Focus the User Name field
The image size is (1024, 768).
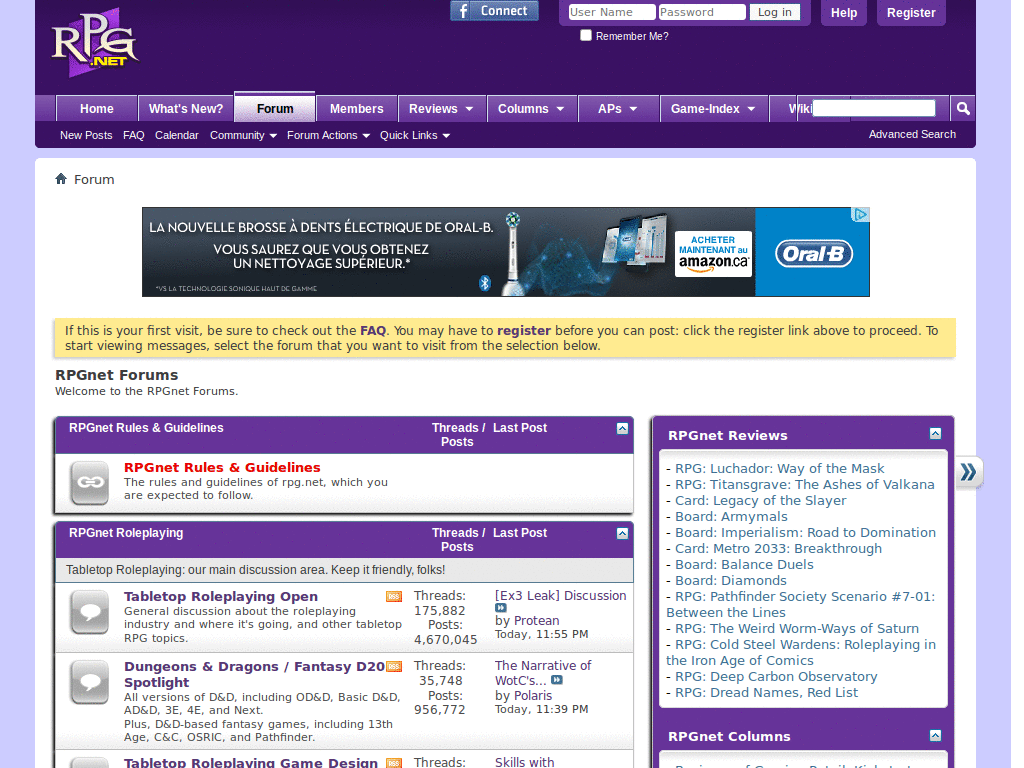(x=611, y=12)
